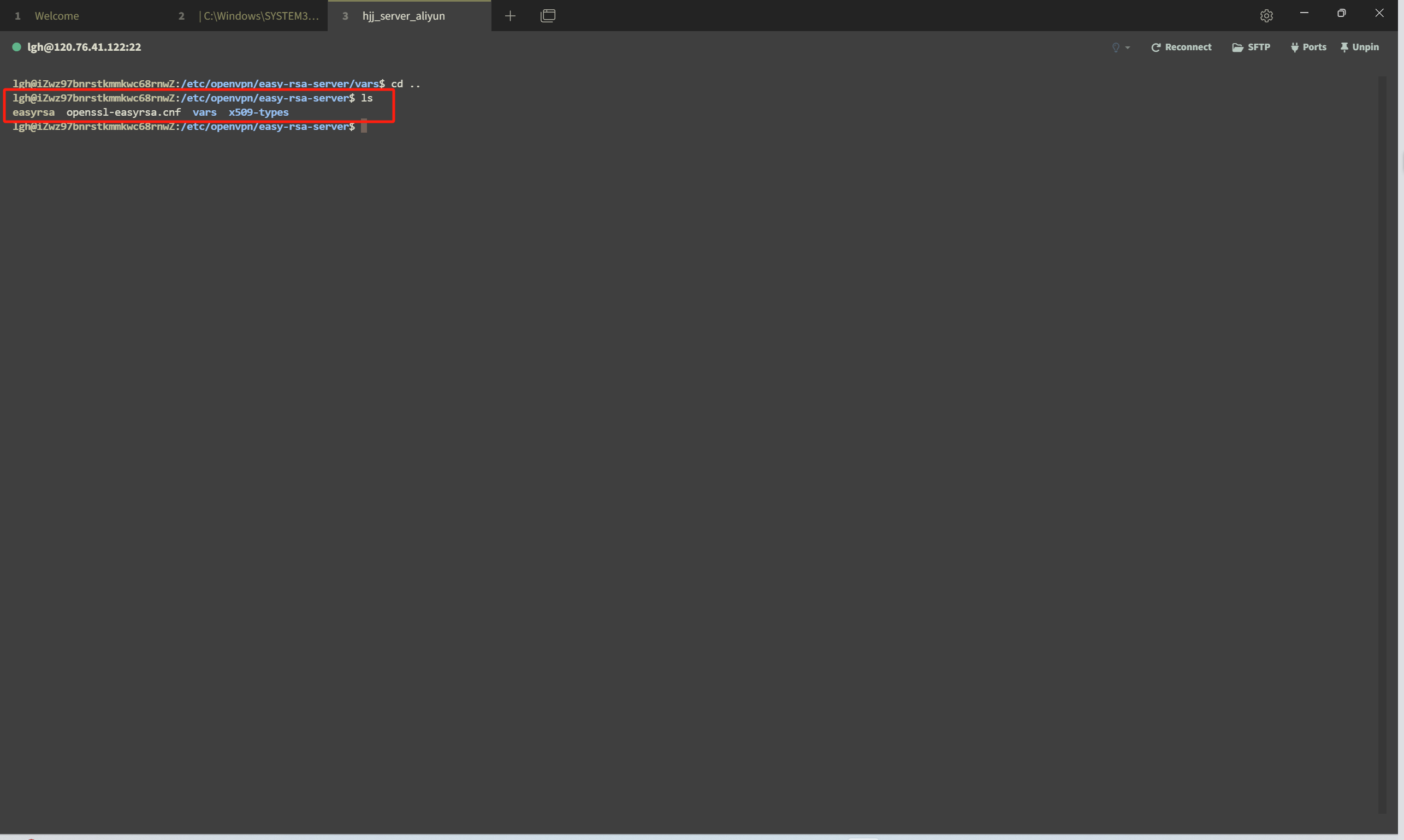Click the lightbulb hints icon
The width and height of the screenshot is (1404, 840).
point(1116,47)
